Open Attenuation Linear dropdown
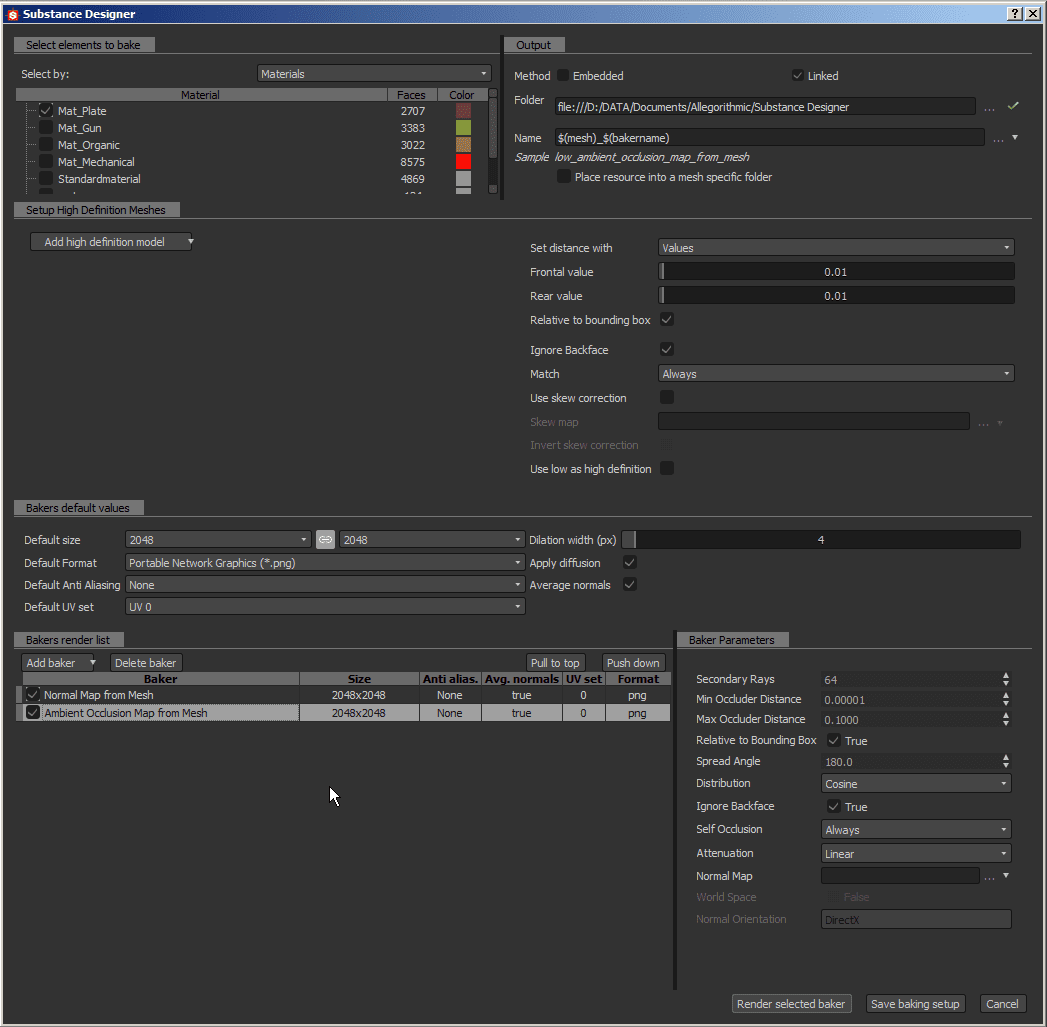 (x=916, y=853)
